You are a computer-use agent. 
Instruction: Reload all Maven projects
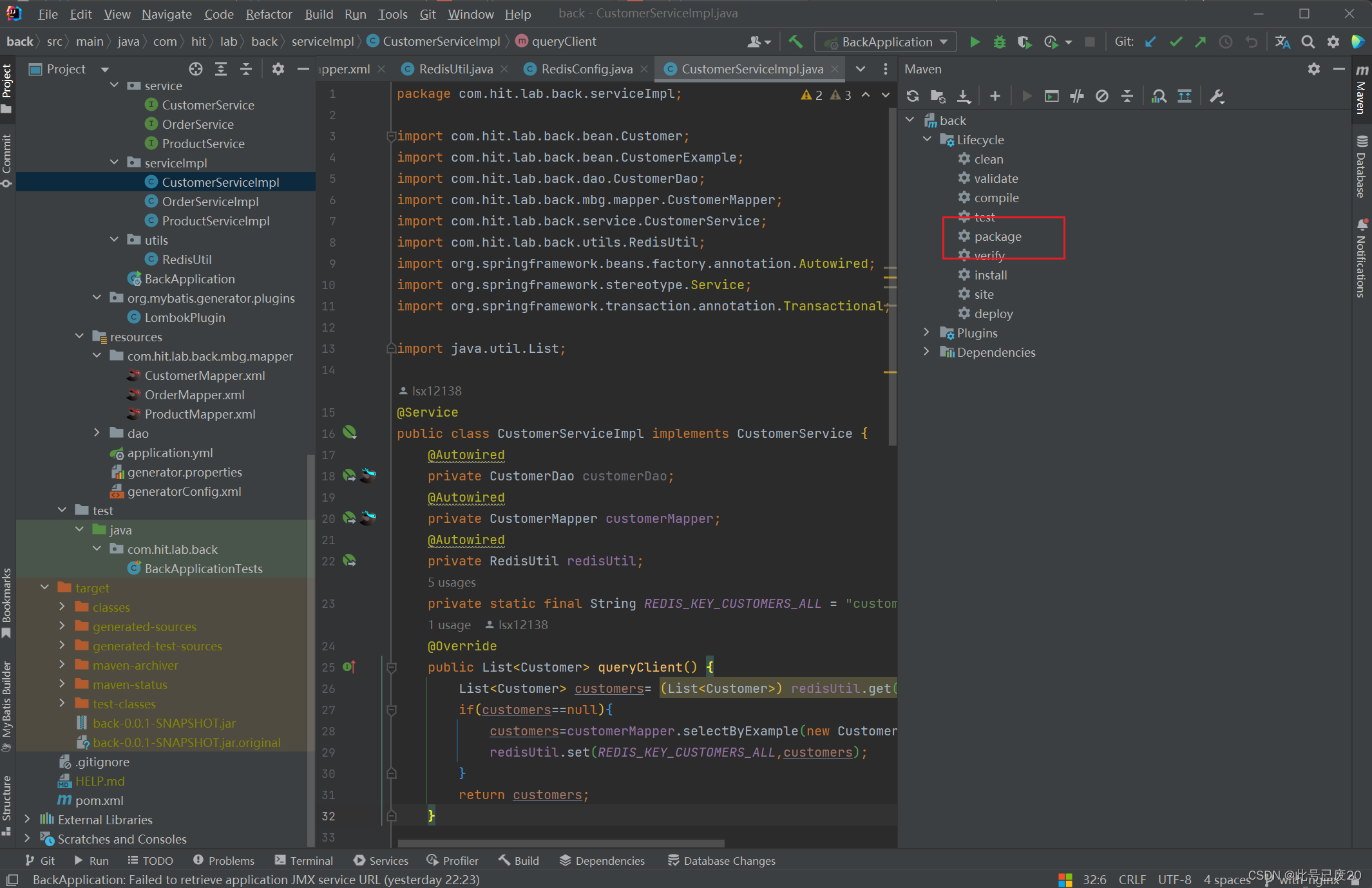click(912, 95)
